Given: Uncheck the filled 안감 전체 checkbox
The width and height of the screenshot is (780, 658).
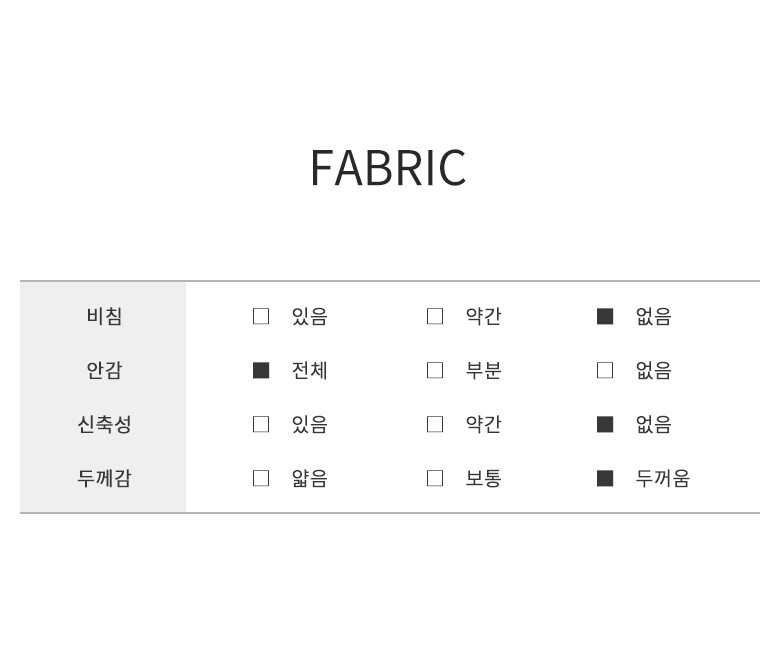Looking at the screenshot, I should pyautogui.click(x=261, y=370).
